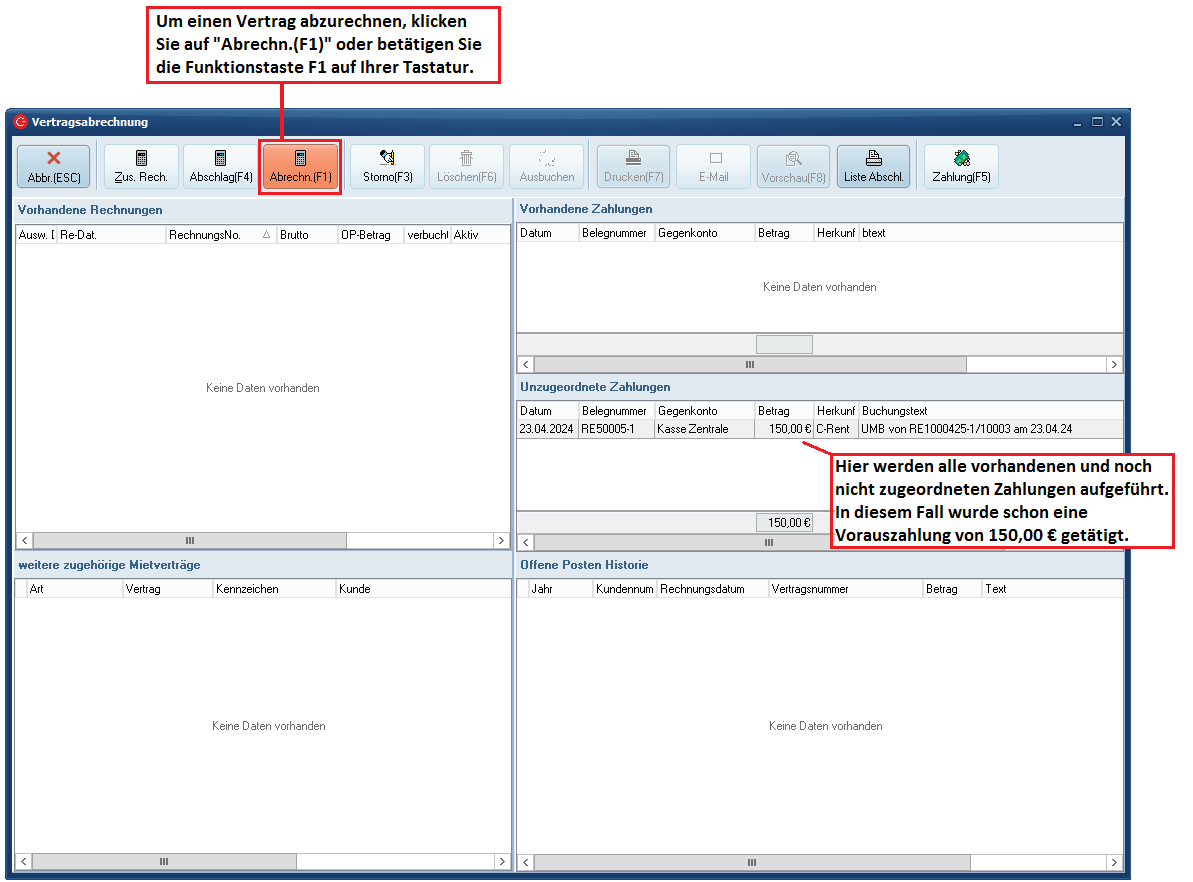Open Liste Abschl. printer icon

point(873,167)
